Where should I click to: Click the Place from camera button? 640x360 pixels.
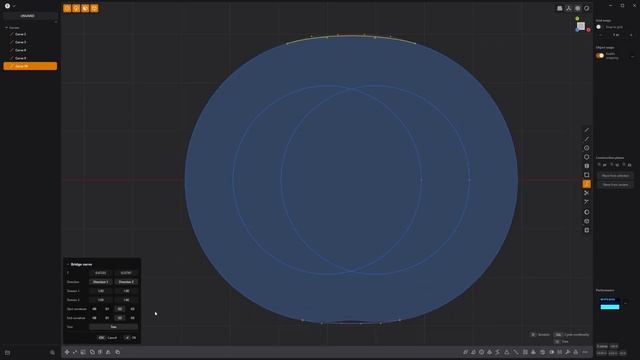[x=615, y=184]
